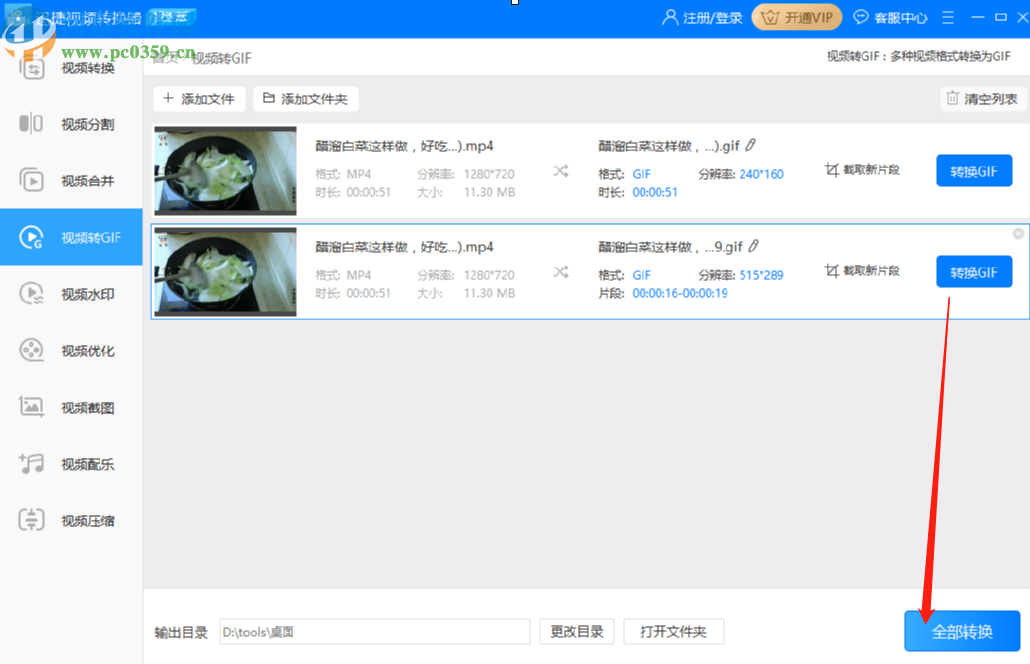Click the 515*289 resolution value
The height and width of the screenshot is (664, 1030).
[x=761, y=275]
